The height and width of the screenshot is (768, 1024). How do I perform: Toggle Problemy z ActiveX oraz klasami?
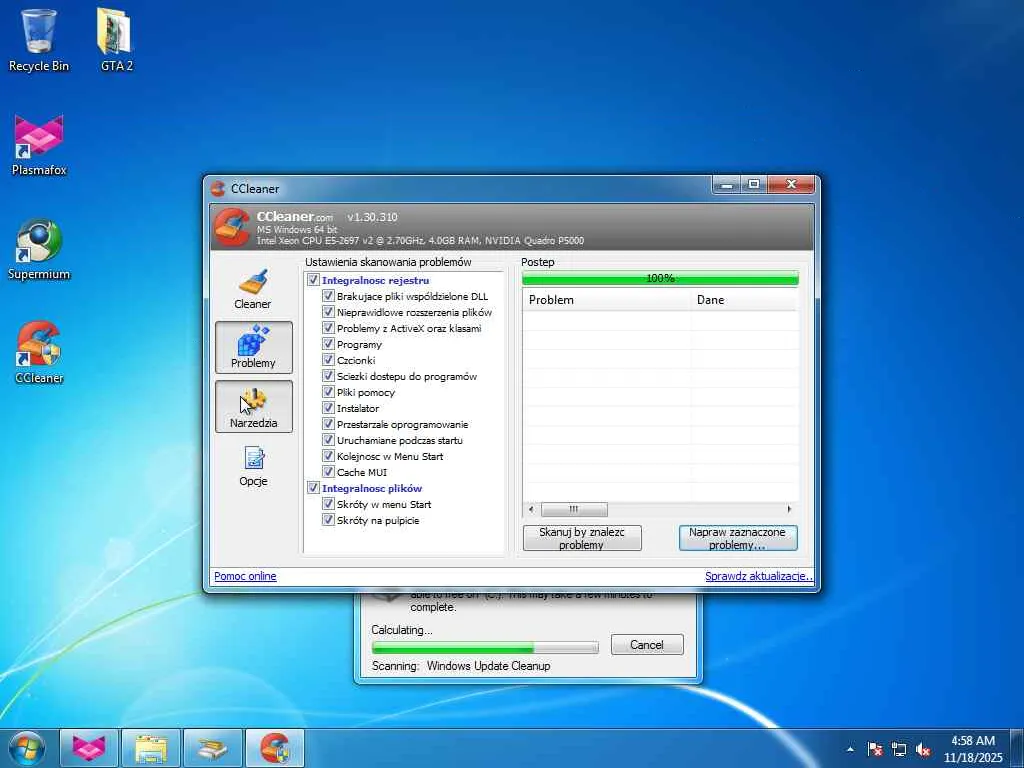(328, 328)
